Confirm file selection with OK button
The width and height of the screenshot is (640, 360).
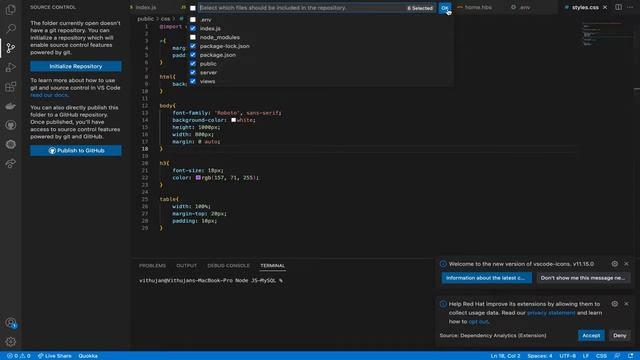pyautogui.click(x=444, y=8)
